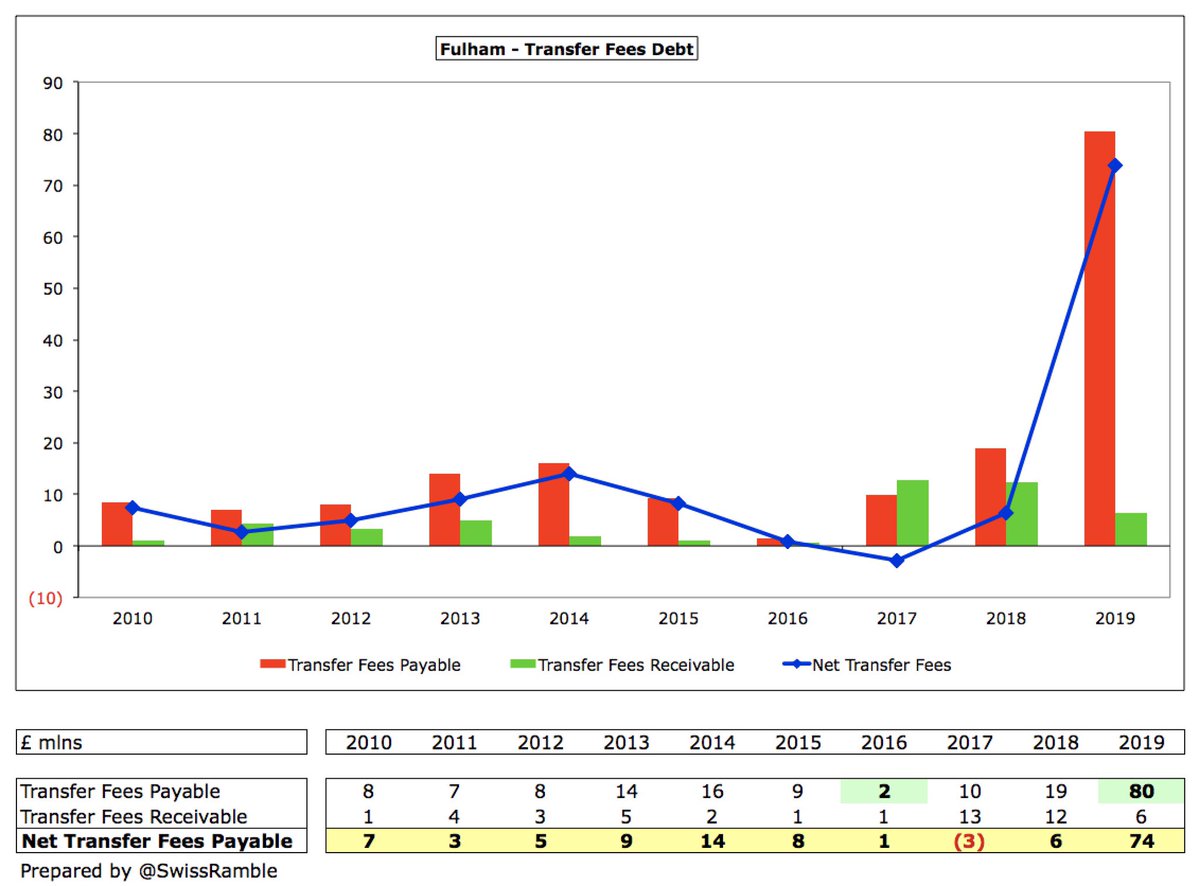
Task: Click the 16 payable cell for 2014
Action: tap(713, 792)
